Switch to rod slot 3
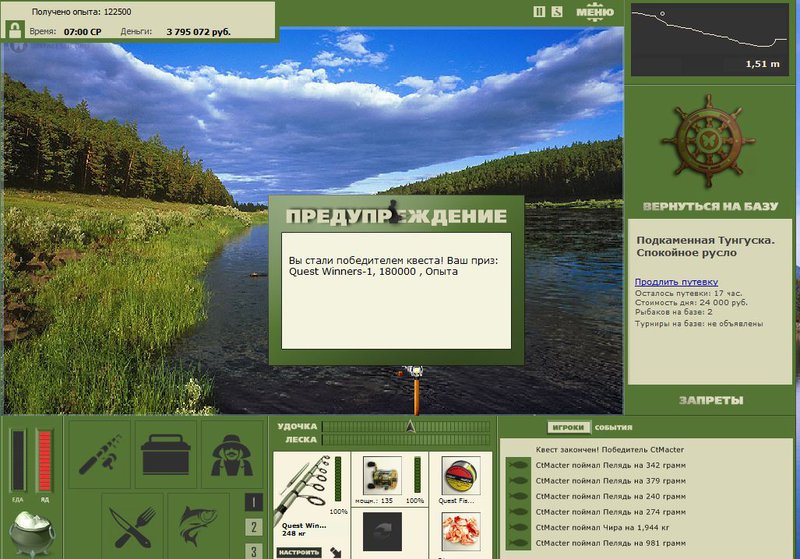The image size is (800, 559). (x=254, y=551)
